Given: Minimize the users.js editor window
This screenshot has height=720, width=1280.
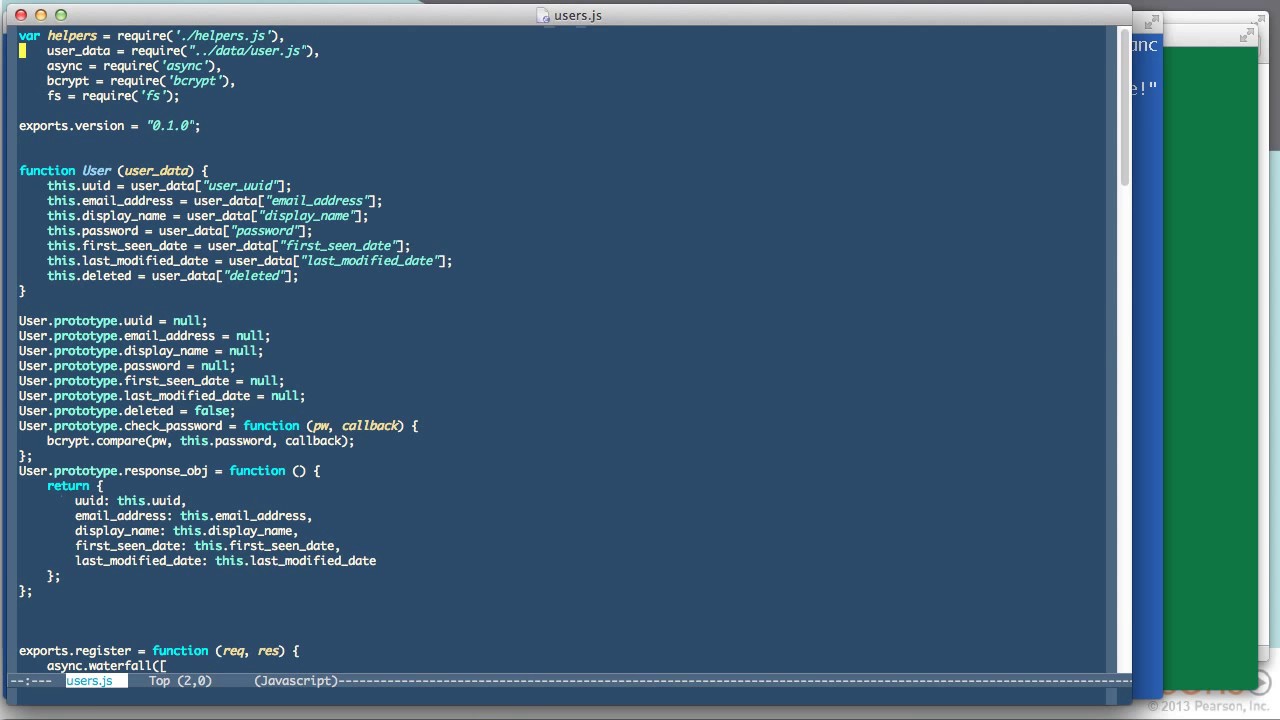Looking at the screenshot, I should coord(41,15).
